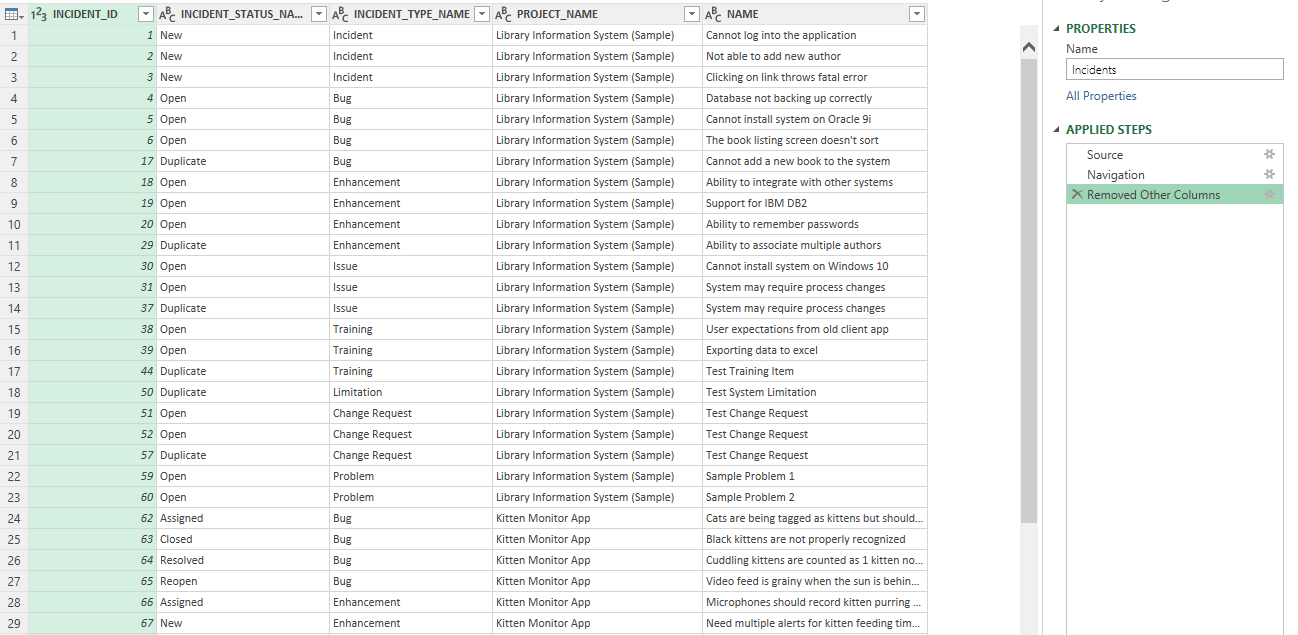The image size is (1298, 635).
Task: Click the INCIDENT_STATUS_NAME text data type icon
Action: coord(168,14)
